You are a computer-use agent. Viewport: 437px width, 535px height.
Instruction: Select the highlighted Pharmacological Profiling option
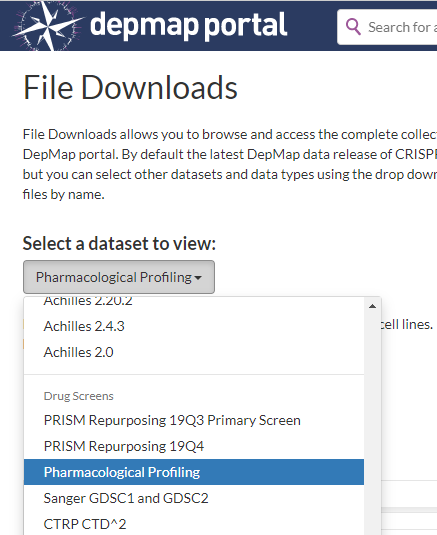click(x=194, y=472)
